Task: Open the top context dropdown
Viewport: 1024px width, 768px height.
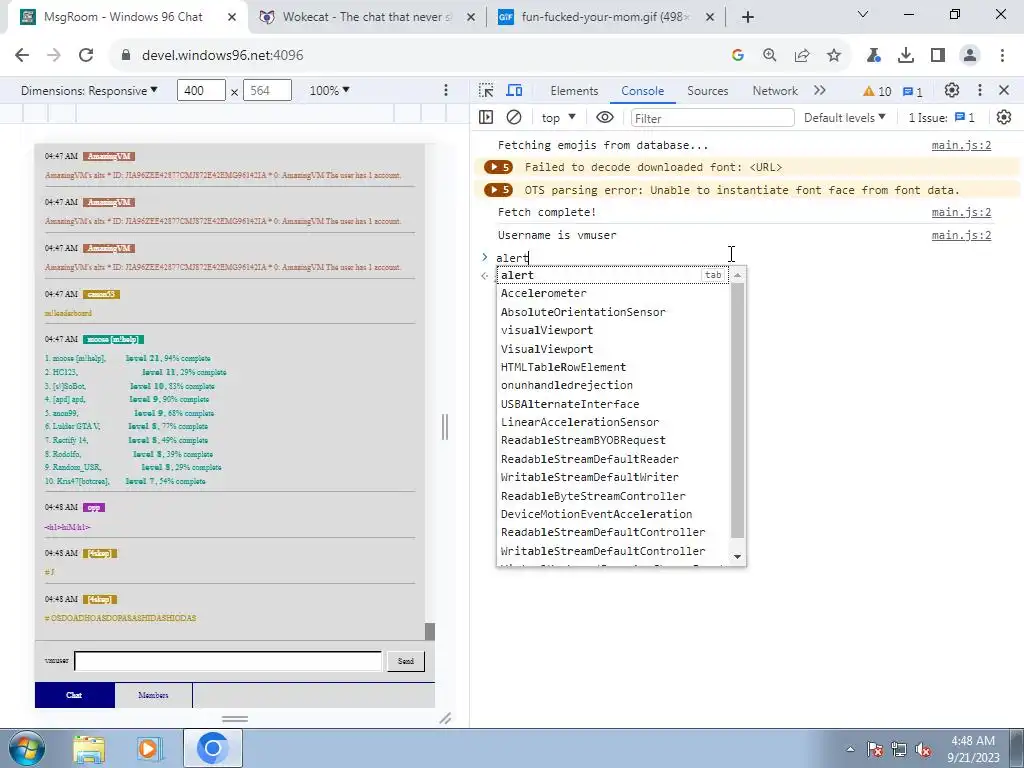Action: 558,118
